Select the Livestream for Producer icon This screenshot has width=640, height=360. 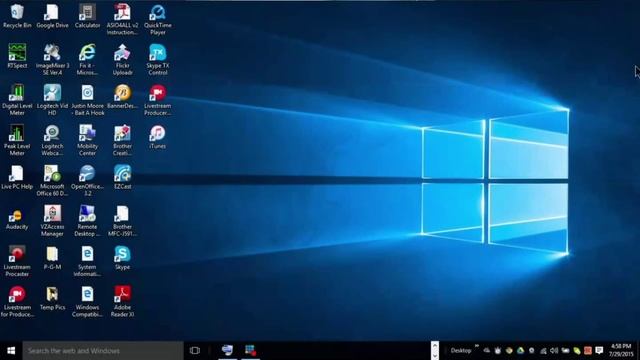click(x=17, y=302)
